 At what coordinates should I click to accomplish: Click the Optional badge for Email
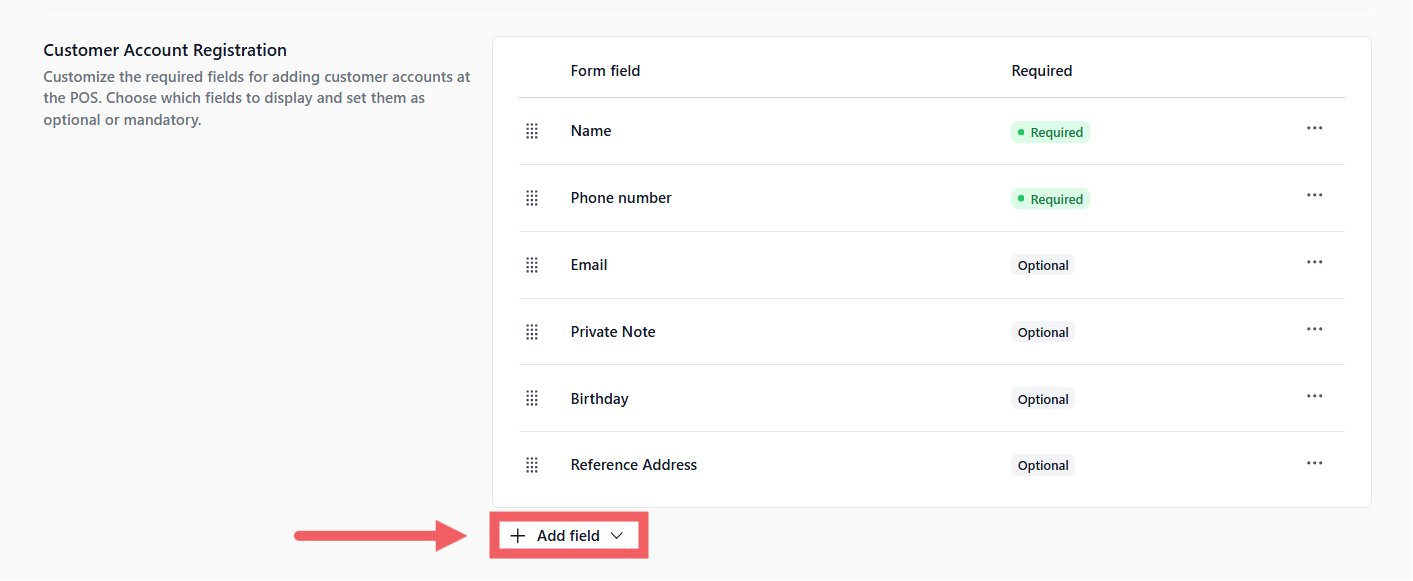[x=1043, y=266]
